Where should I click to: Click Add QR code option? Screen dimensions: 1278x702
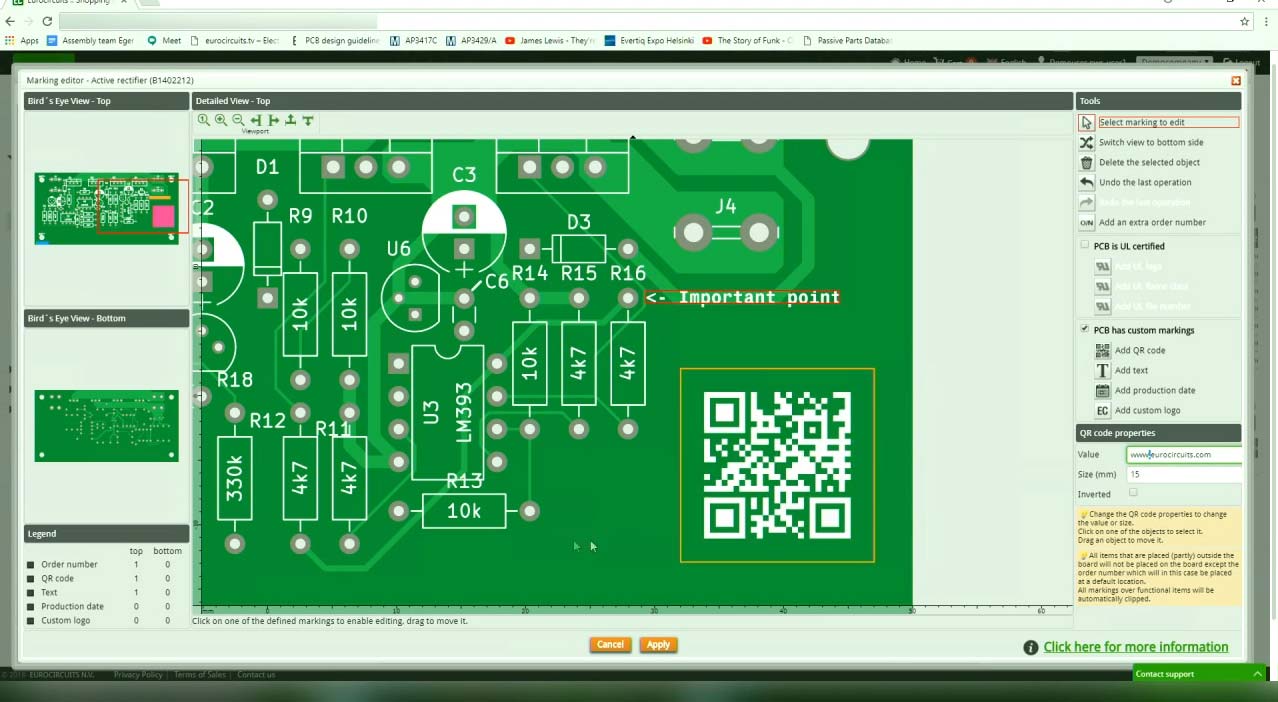[1140, 350]
